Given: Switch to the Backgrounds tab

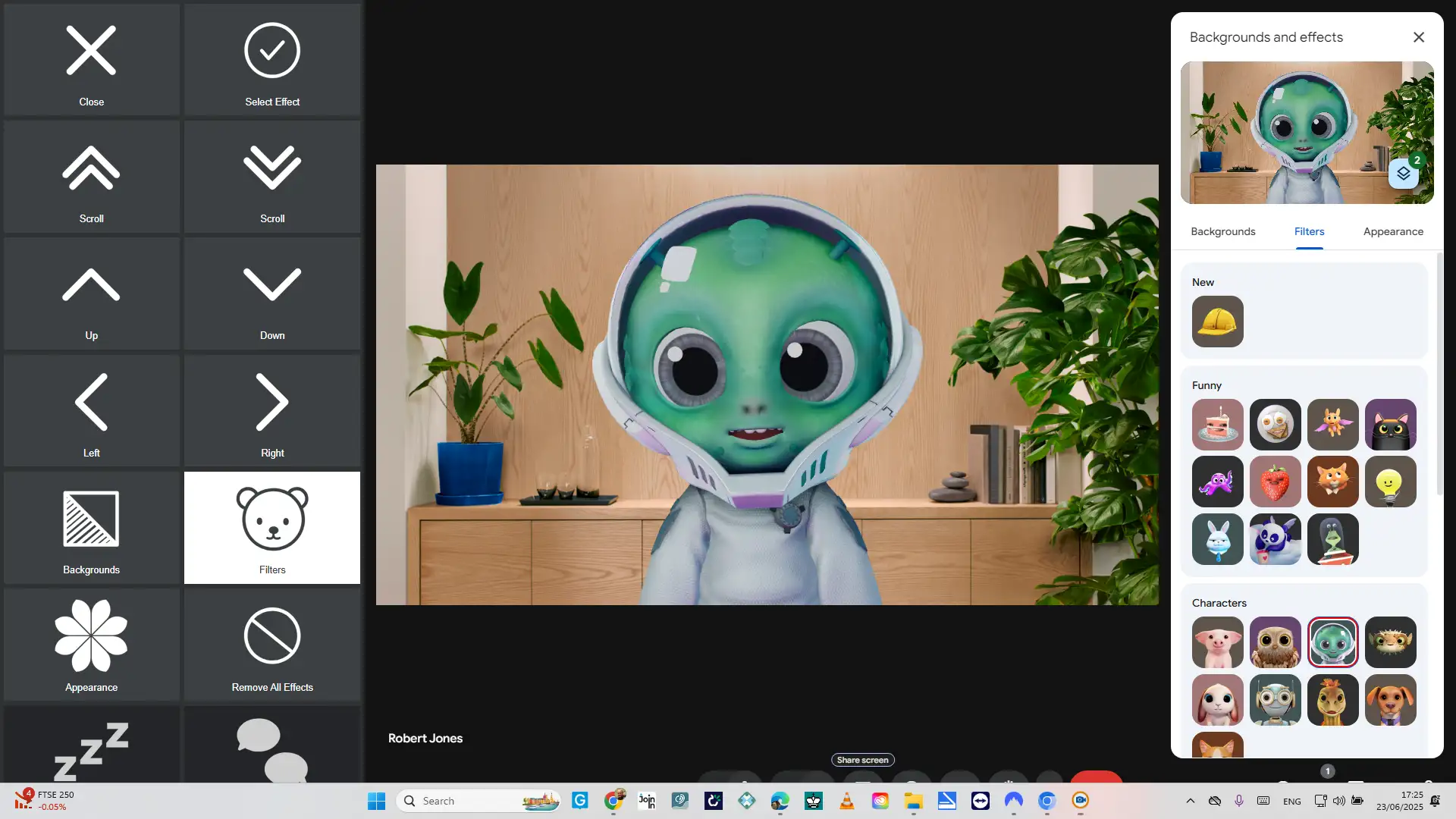Looking at the screenshot, I should 1222,231.
